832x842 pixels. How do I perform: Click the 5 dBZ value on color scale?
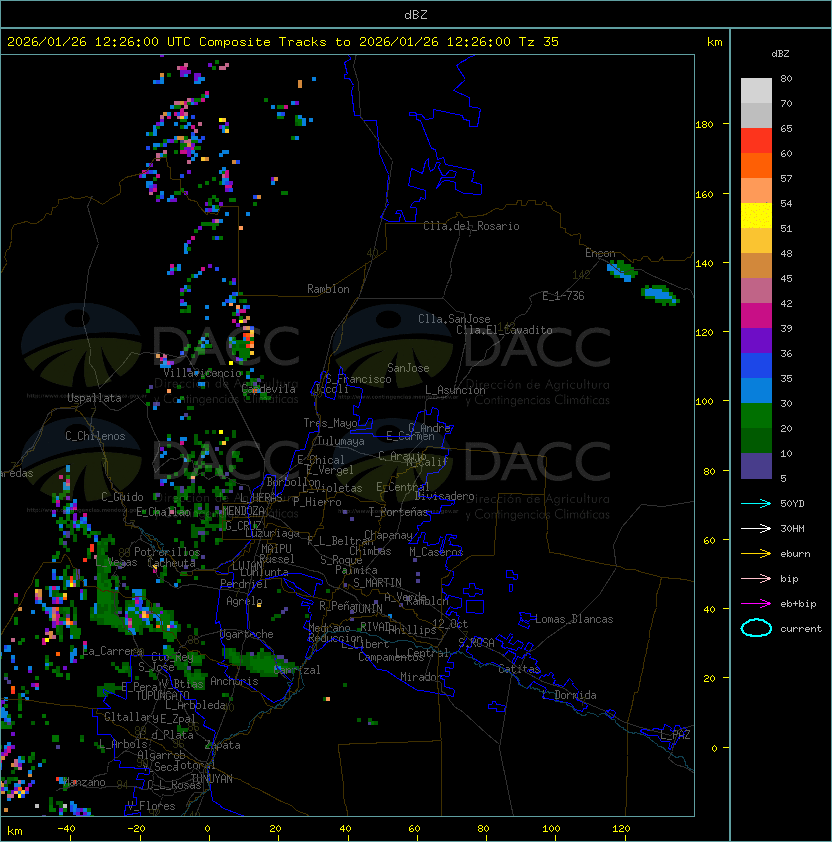pos(783,478)
